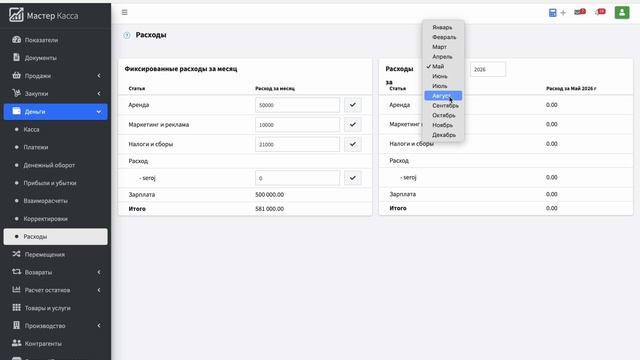Click the Деньги wallet icon
The width and height of the screenshot is (640, 360).
pos(16,111)
